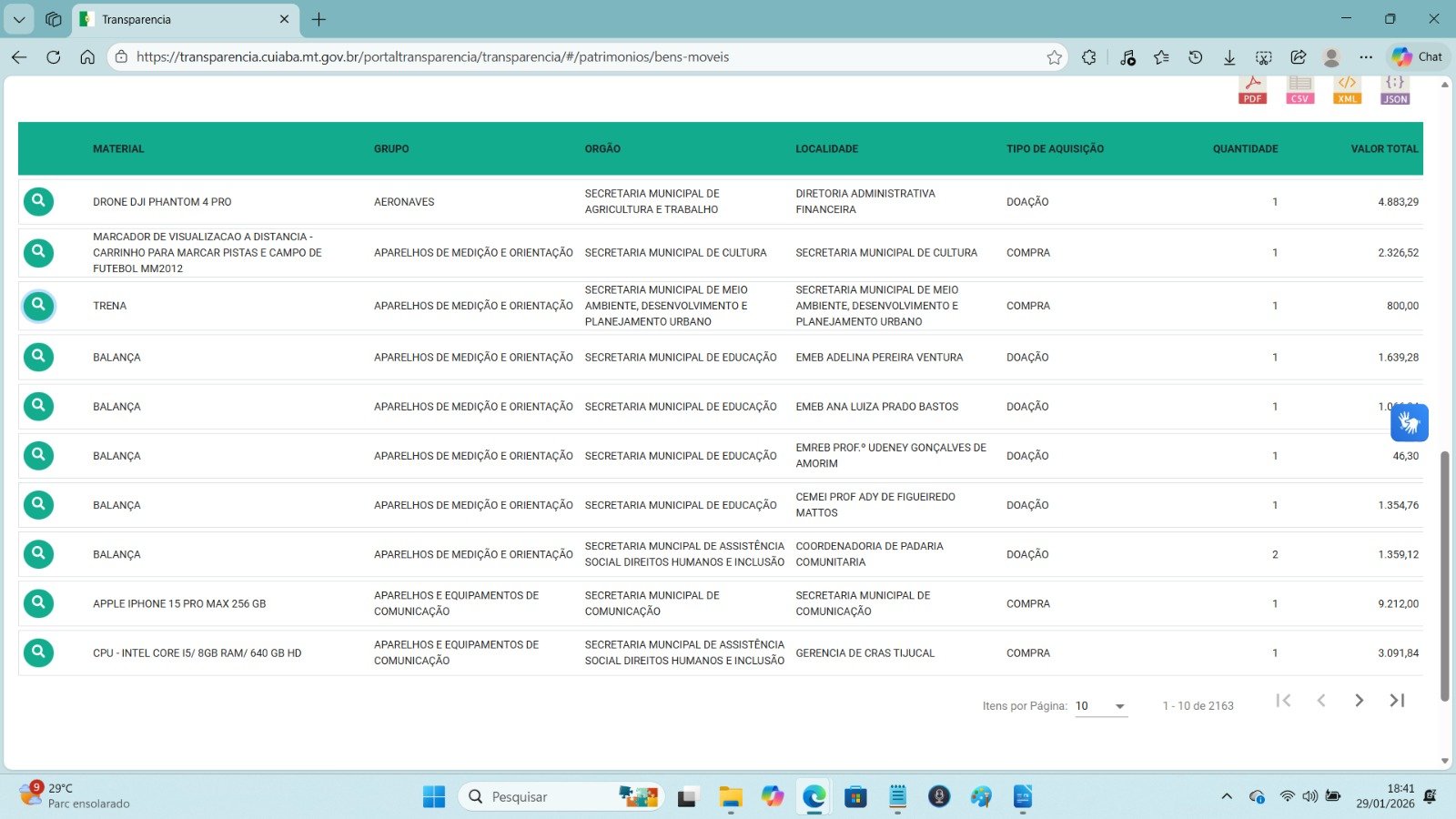Select the AERONAVES group cell
The image size is (1456, 819).
click(404, 202)
